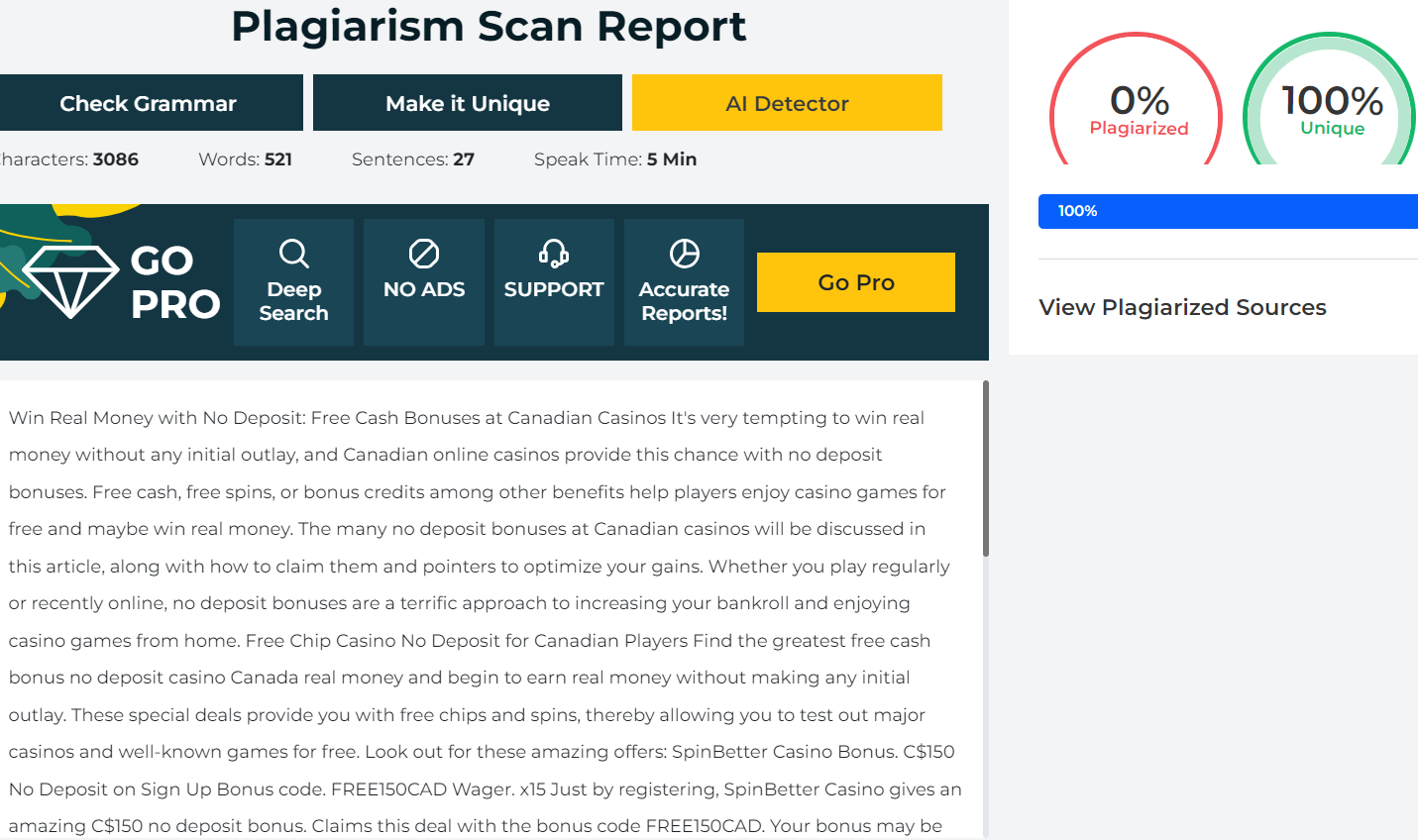Click the Plagiarism Scan Report heading
Screen dimensions: 1418x840
tap(489, 26)
